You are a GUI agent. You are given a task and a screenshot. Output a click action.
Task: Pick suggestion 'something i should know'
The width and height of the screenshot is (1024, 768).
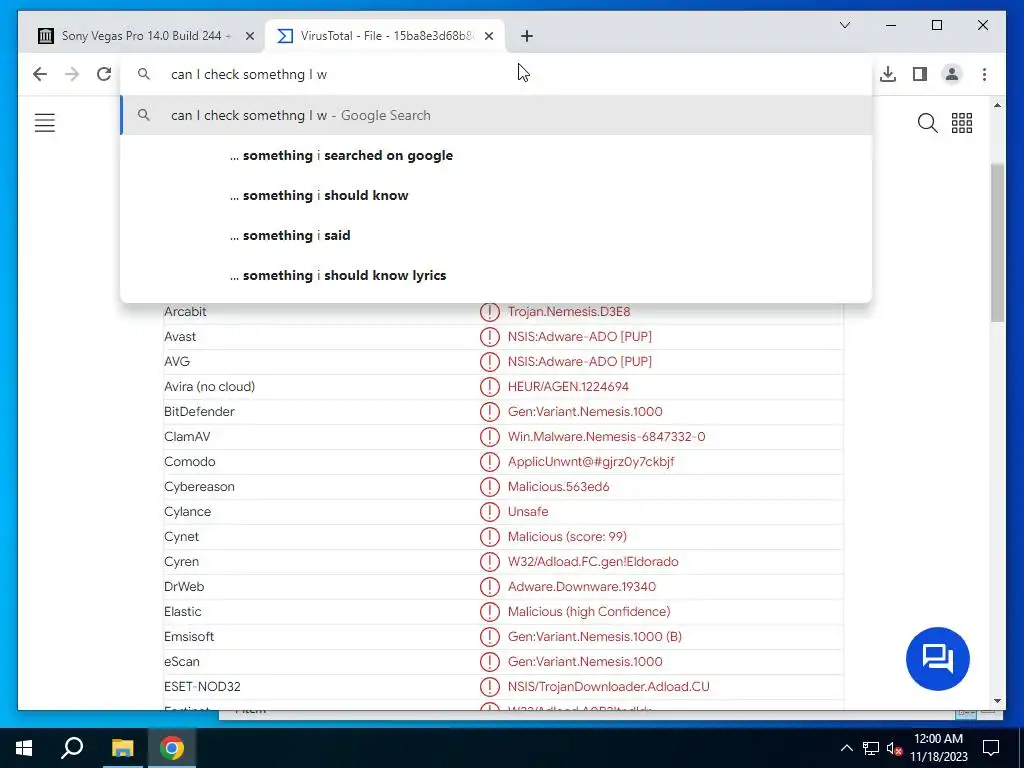pos(496,195)
